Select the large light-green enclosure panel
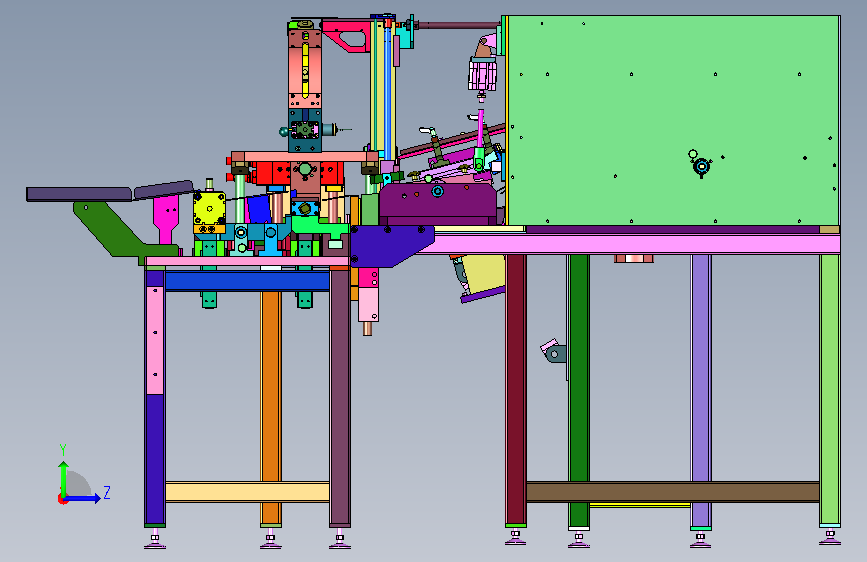The height and width of the screenshot is (562, 867). [673, 121]
